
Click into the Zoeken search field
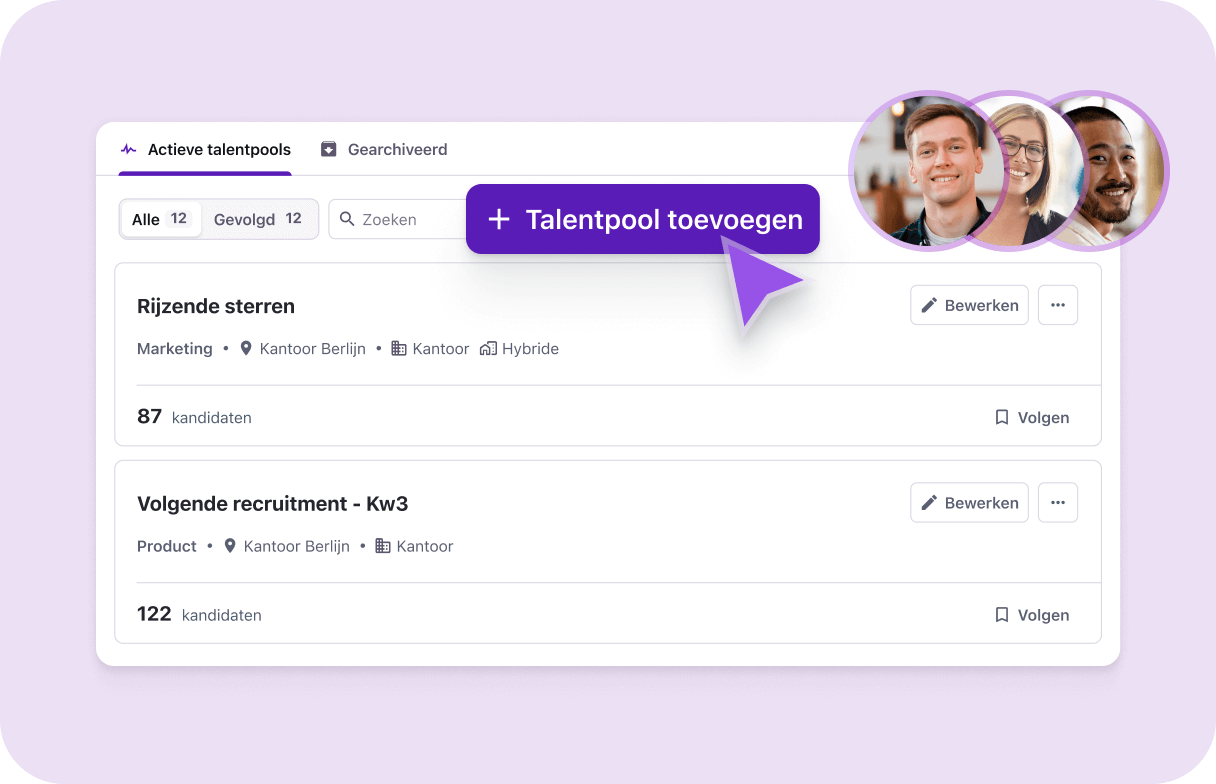tap(398, 219)
